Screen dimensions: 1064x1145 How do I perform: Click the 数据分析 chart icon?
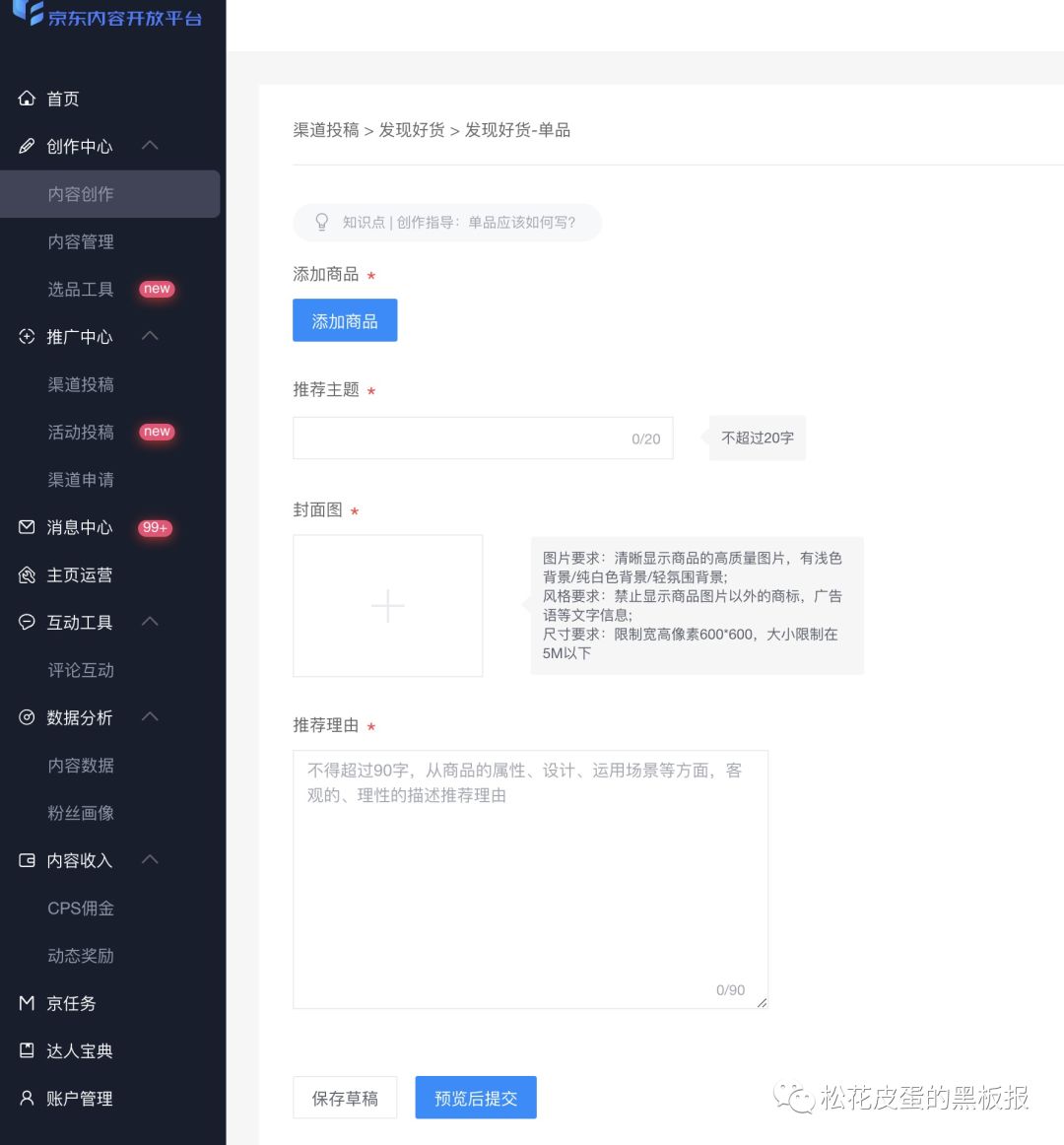click(27, 717)
